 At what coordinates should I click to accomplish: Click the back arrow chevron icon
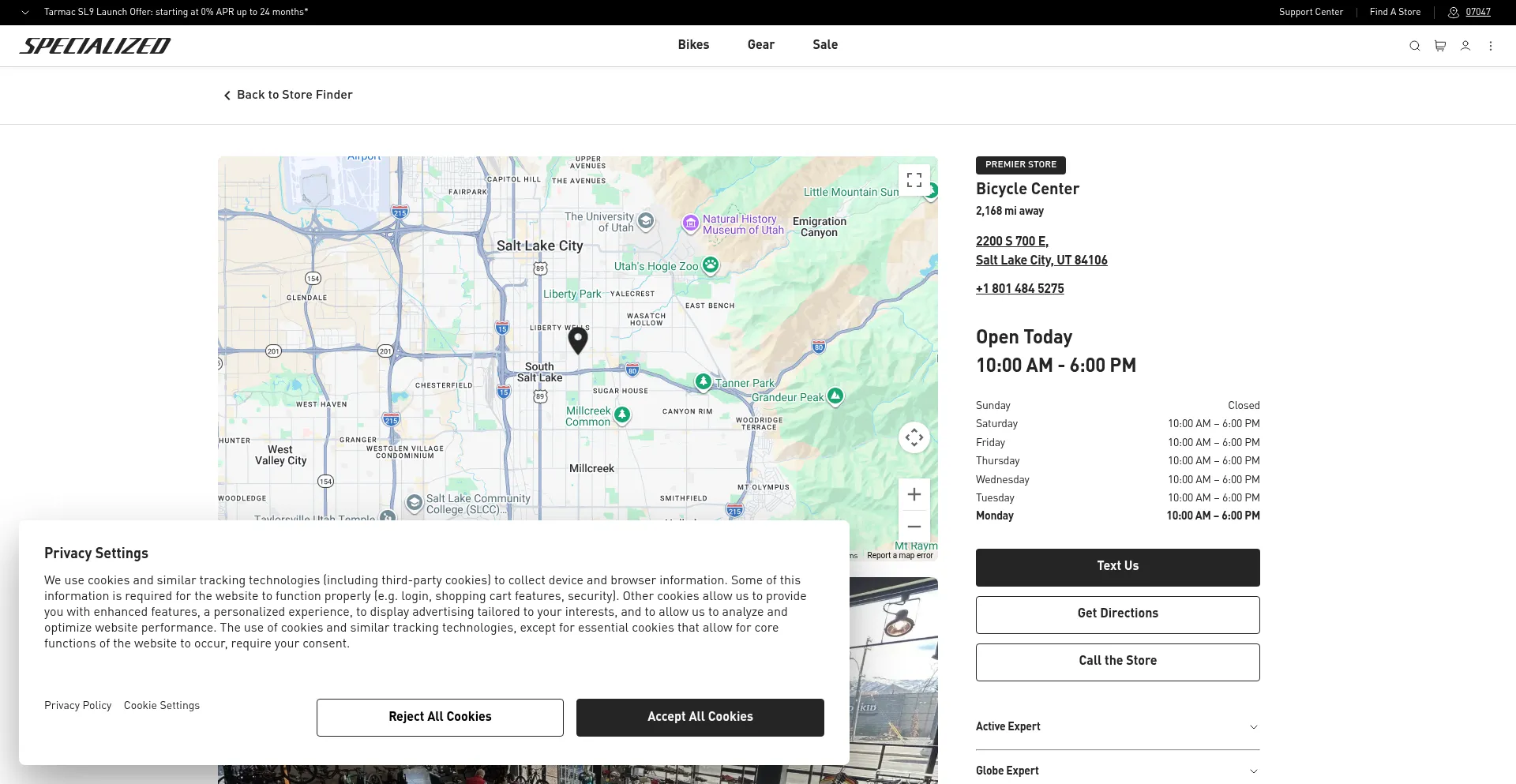pos(227,96)
